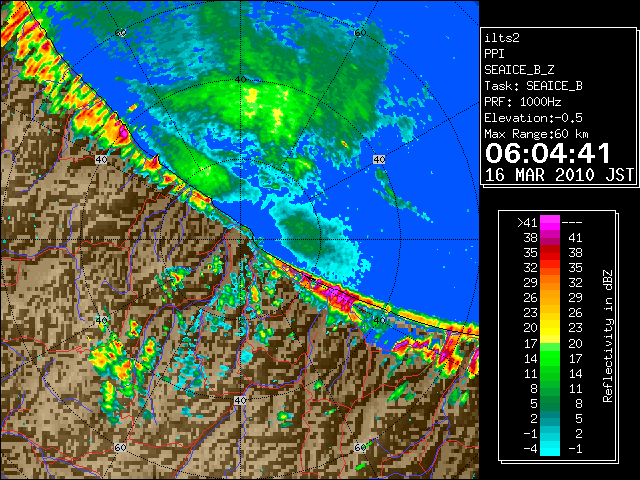Click the 'Reflectivity in dBZ' axis label
The width and height of the screenshot is (640, 480).
(607, 336)
